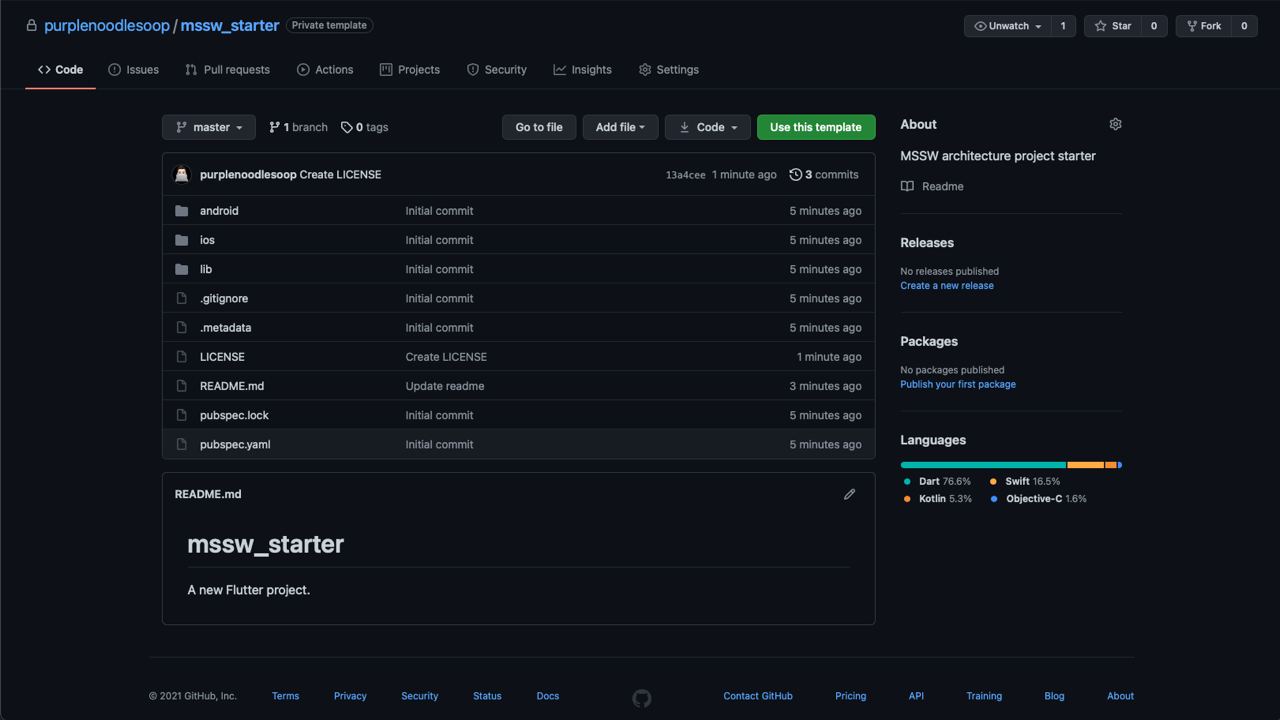Open the Update readme commit message
Viewport: 1280px width, 720px height.
click(x=445, y=386)
